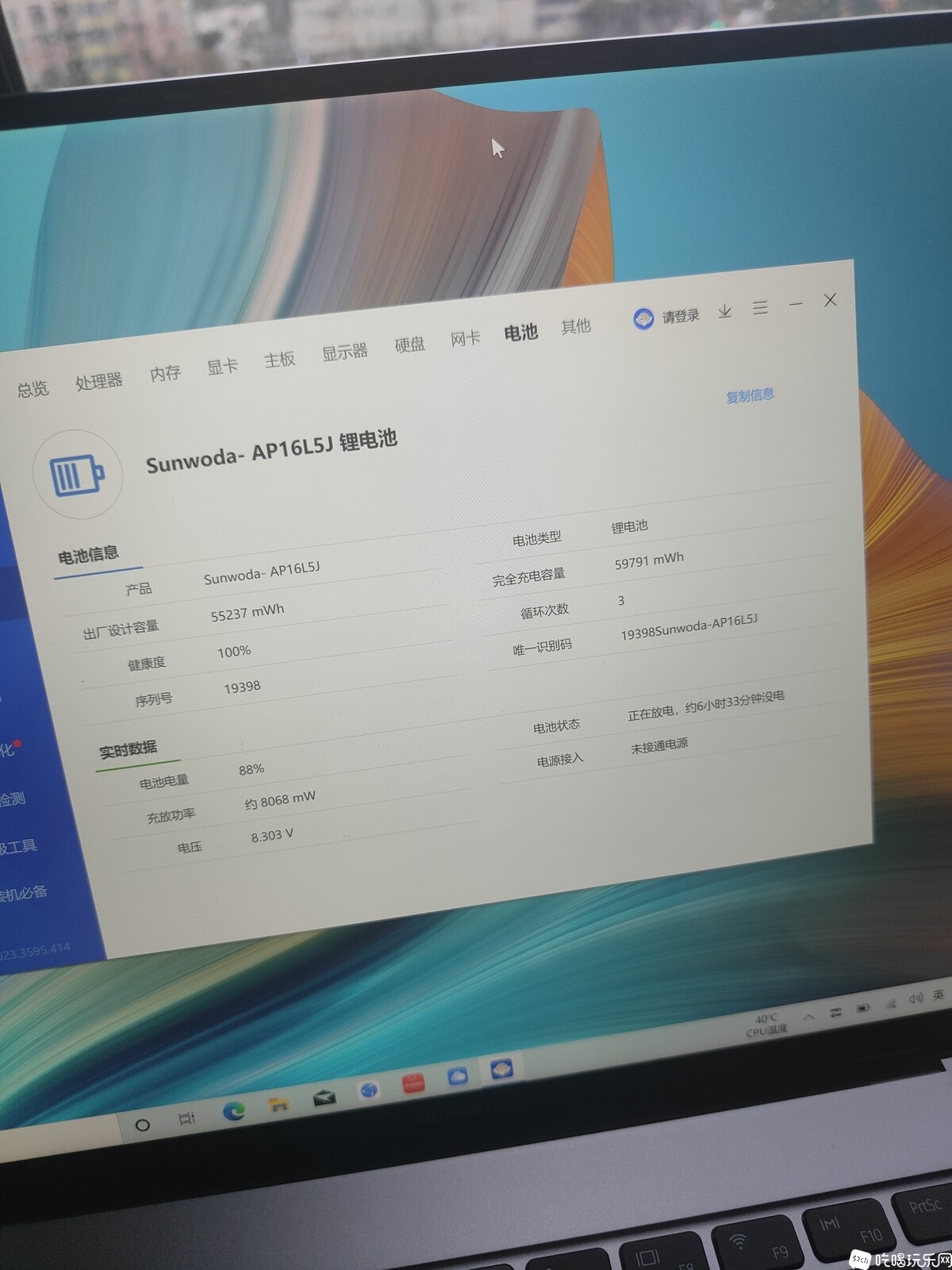This screenshot has height=1270, width=952.
Task: Open the Wi-Fi network tray icon
Action: [890, 1004]
